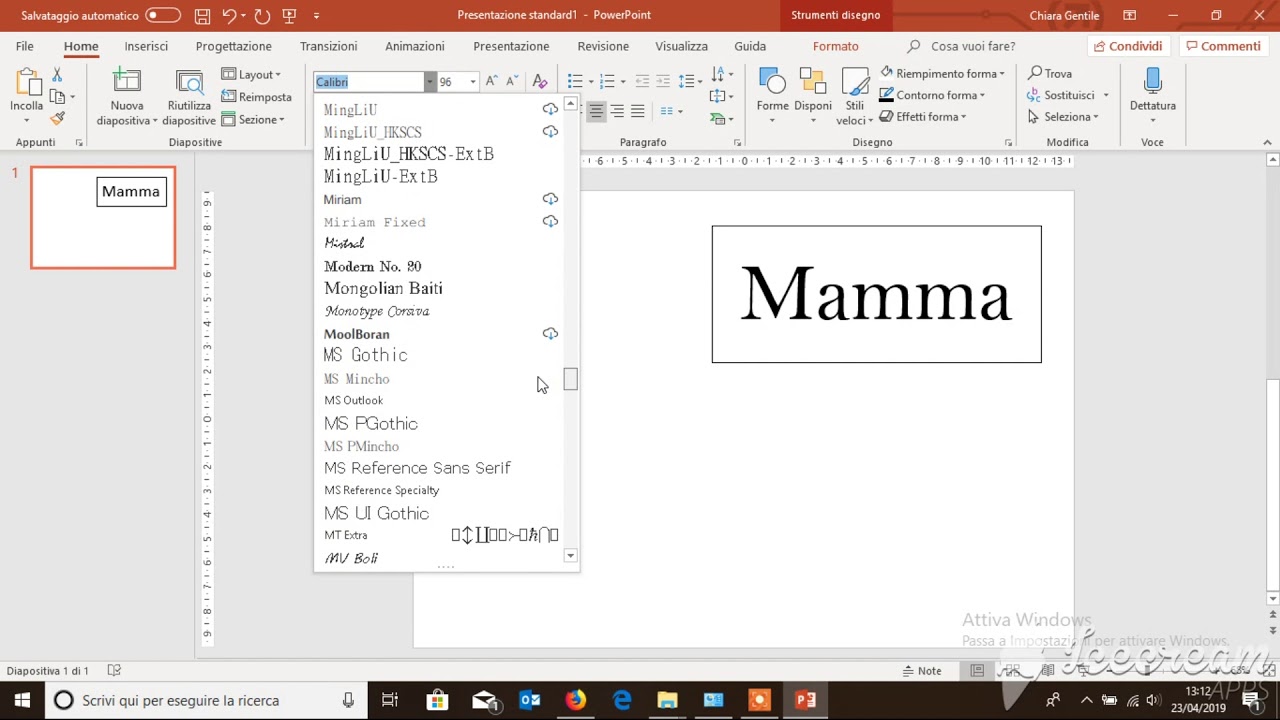Click the Stili veloci icon

[855, 83]
